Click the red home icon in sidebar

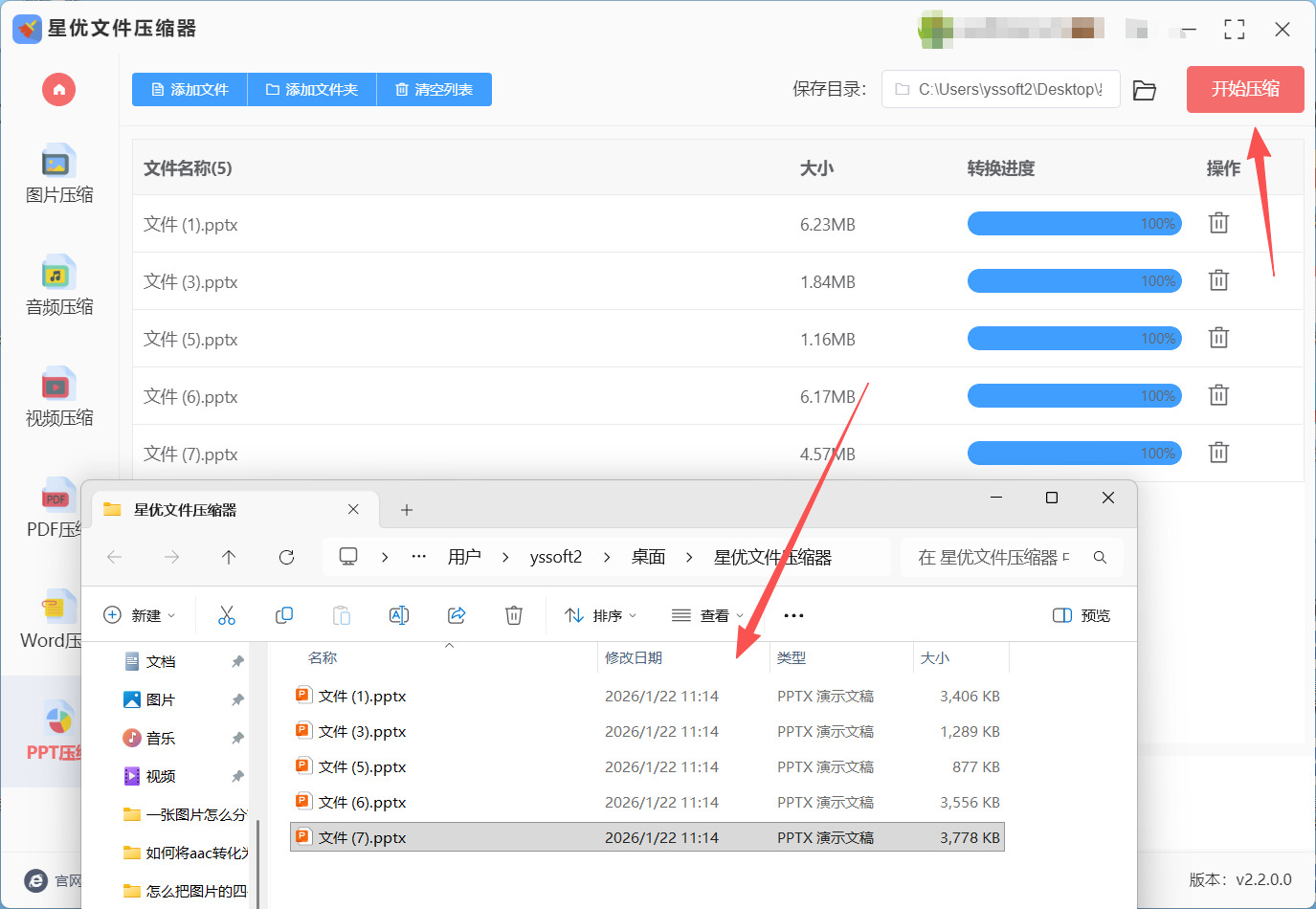(x=58, y=90)
